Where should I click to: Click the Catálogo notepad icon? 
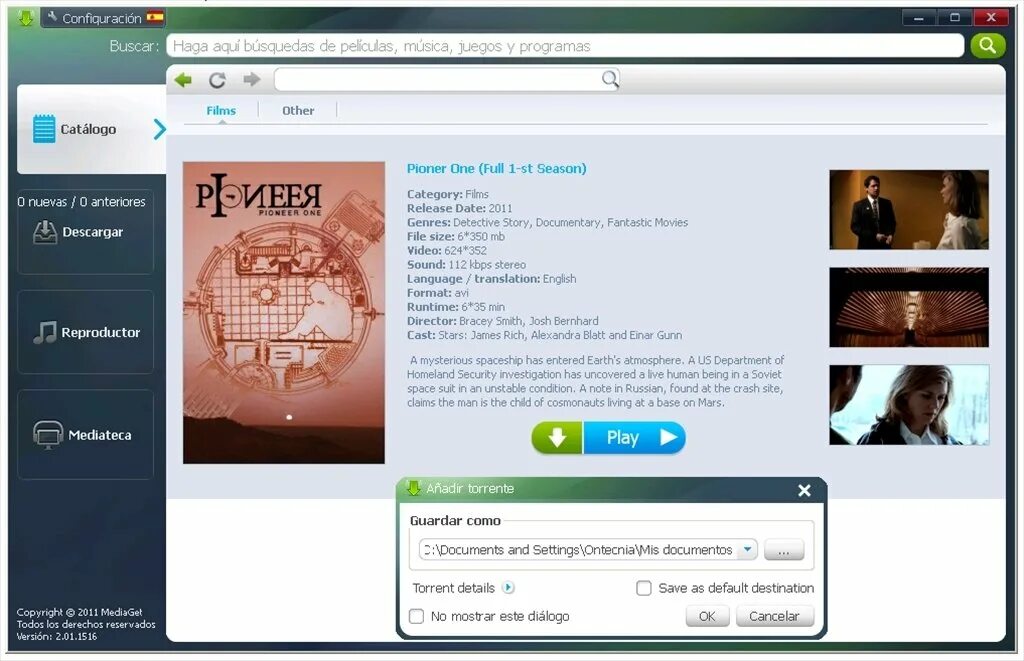44,129
